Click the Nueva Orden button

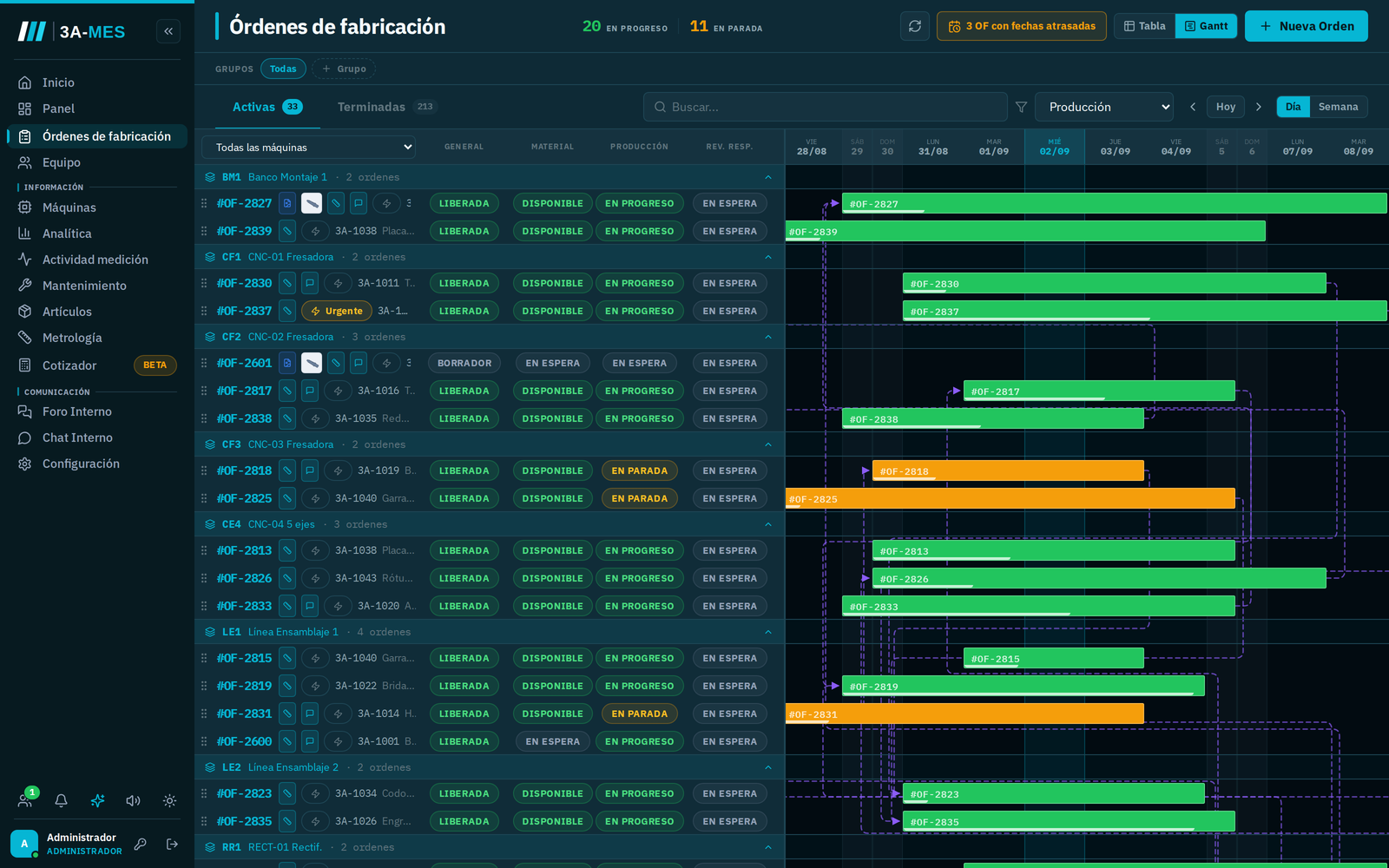[x=1307, y=26]
